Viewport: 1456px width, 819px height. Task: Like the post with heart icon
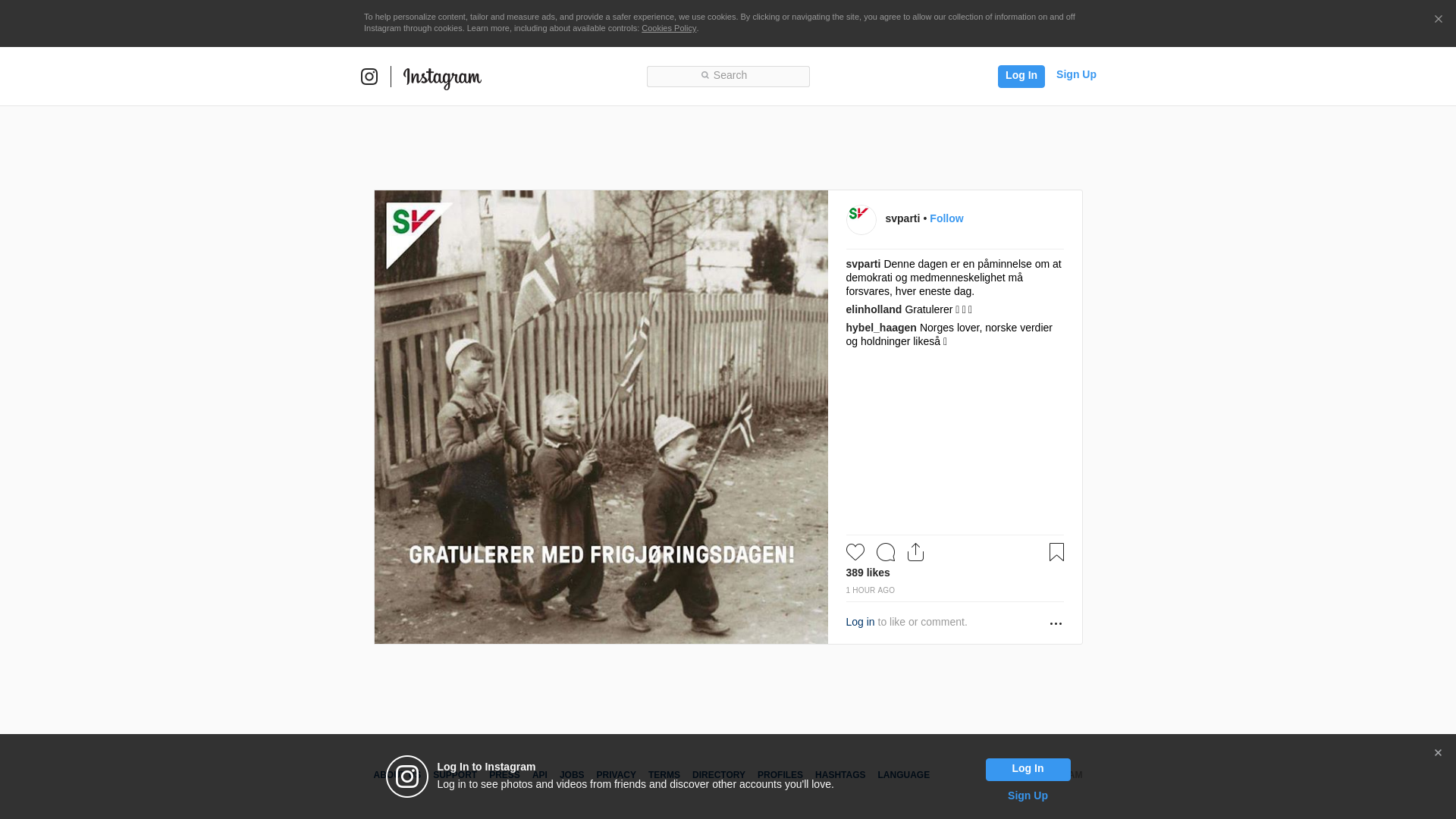(855, 552)
